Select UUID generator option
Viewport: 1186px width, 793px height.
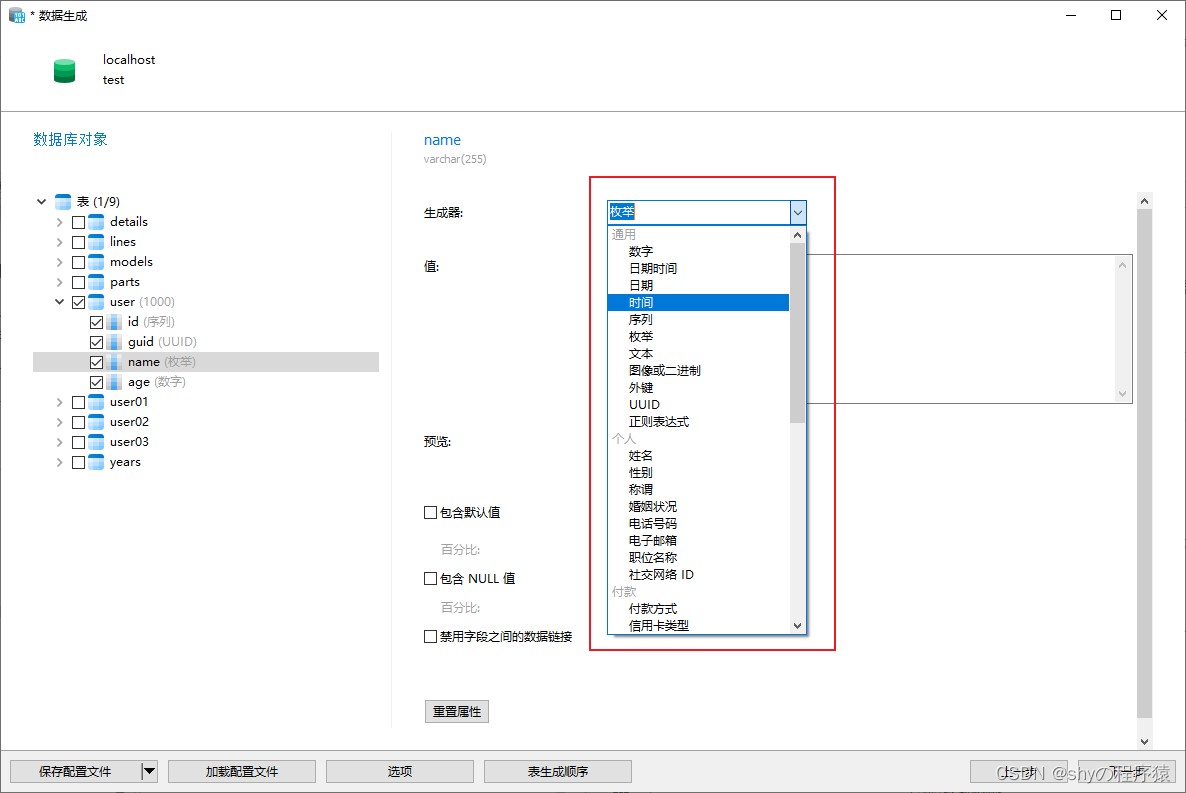click(698, 405)
